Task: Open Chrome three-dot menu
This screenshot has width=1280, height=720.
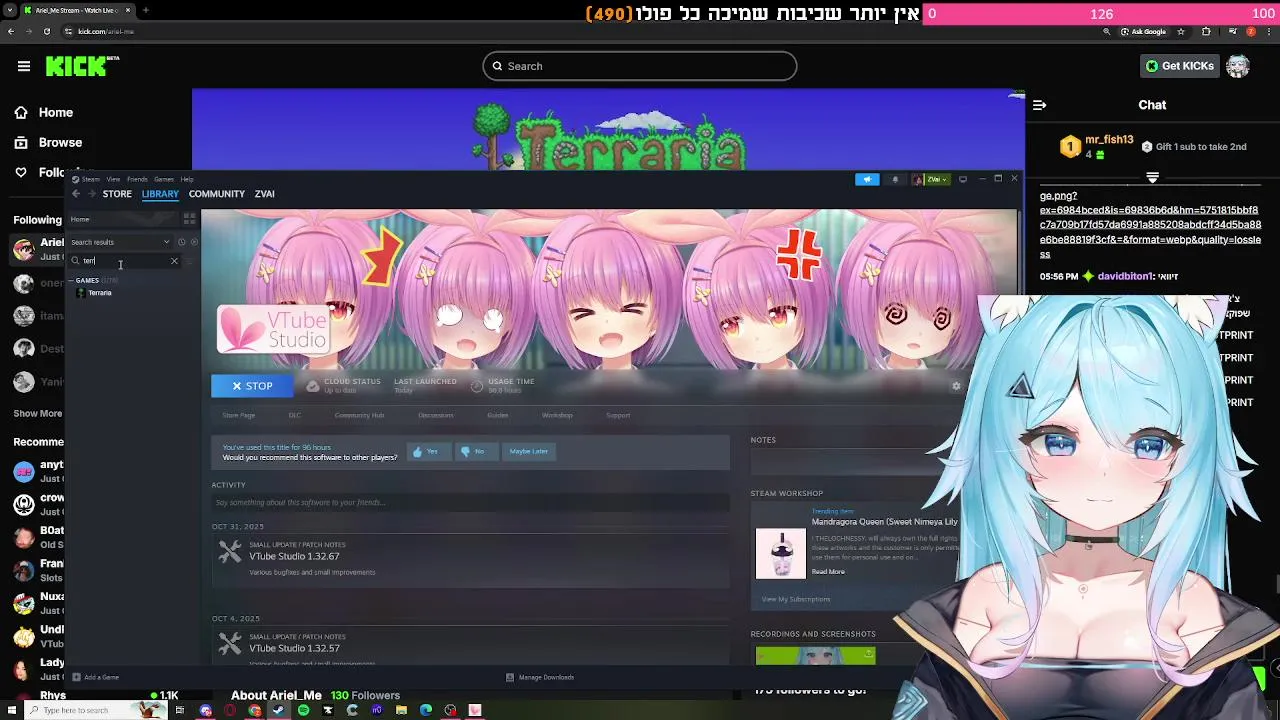Action: coord(1270,31)
